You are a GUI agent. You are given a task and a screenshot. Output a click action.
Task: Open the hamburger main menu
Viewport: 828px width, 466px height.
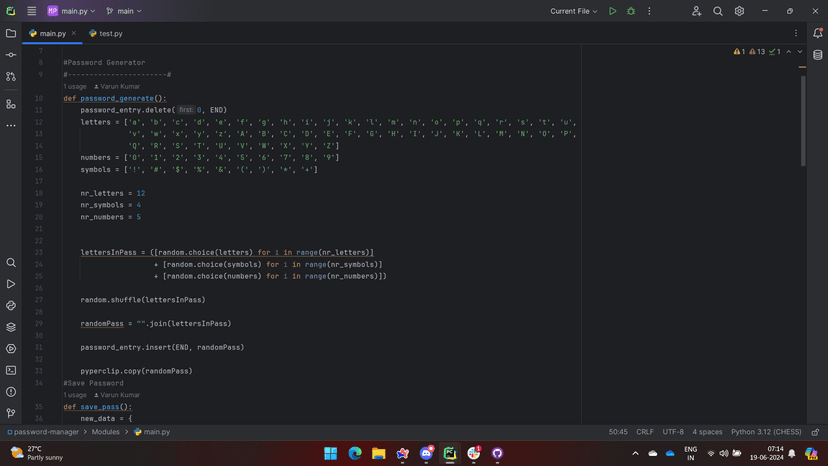click(31, 11)
